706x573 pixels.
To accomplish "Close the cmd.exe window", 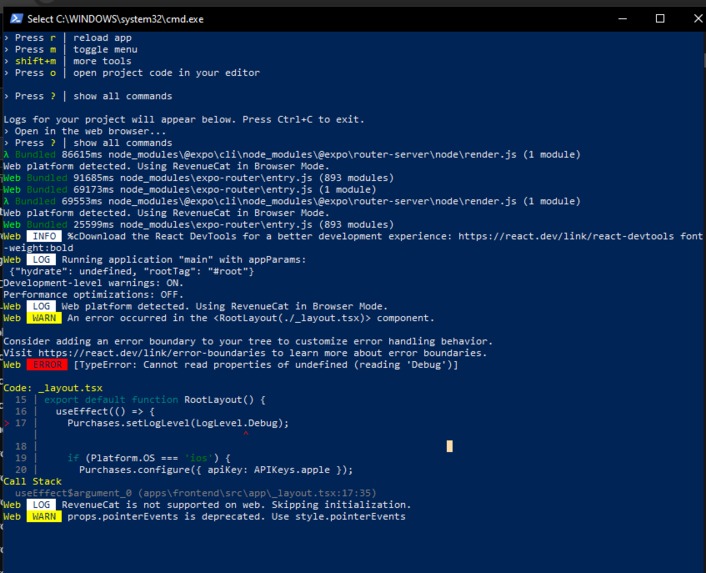I will click(x=697, y=18).
